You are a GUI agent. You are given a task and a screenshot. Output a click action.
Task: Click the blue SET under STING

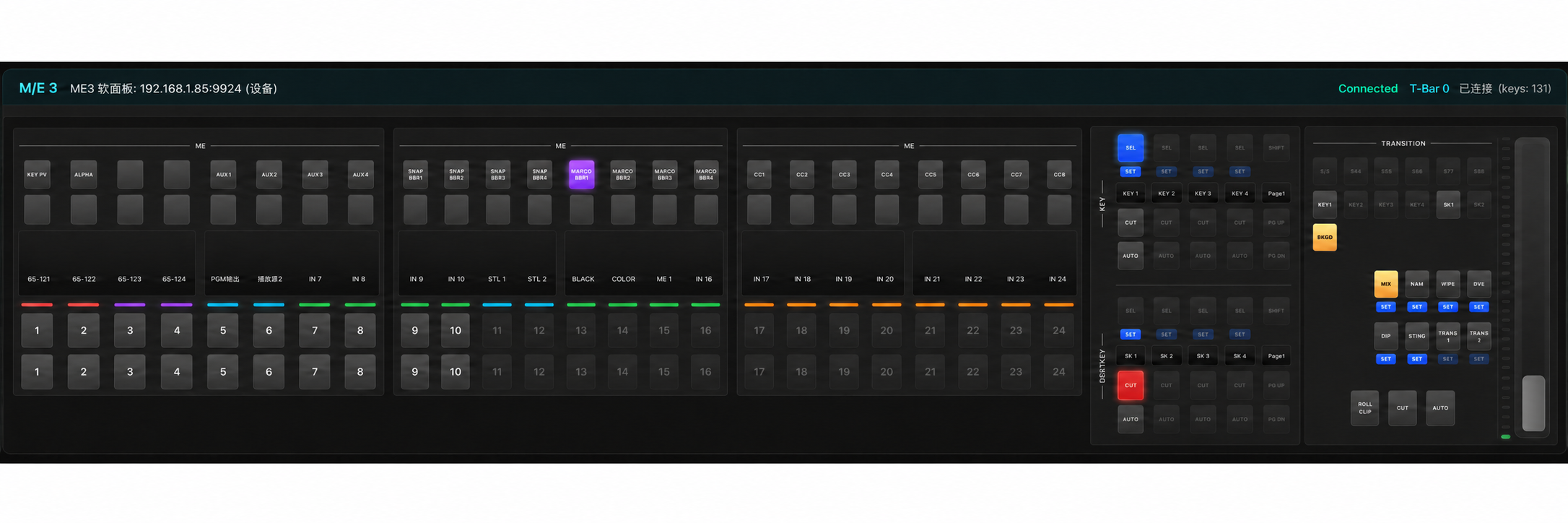1417,359
